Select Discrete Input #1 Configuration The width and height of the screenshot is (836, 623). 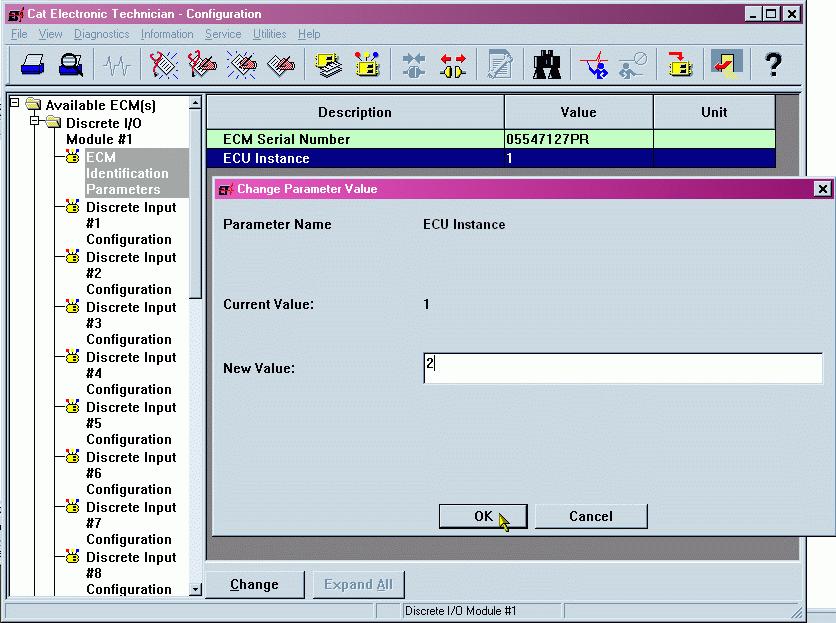pyautogui.click(x=129, y=223)
